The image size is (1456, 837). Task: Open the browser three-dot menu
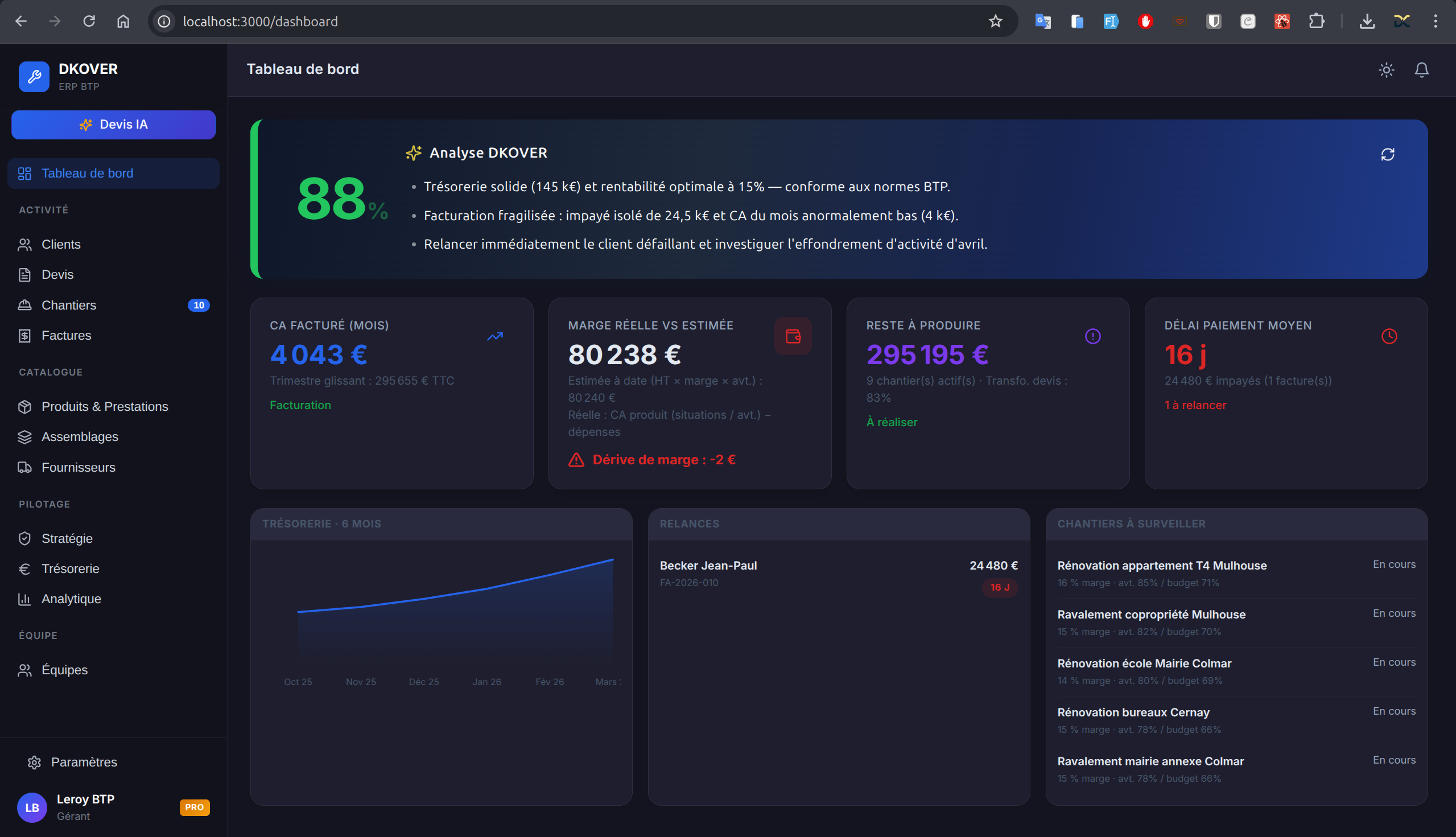[1436, 21]
